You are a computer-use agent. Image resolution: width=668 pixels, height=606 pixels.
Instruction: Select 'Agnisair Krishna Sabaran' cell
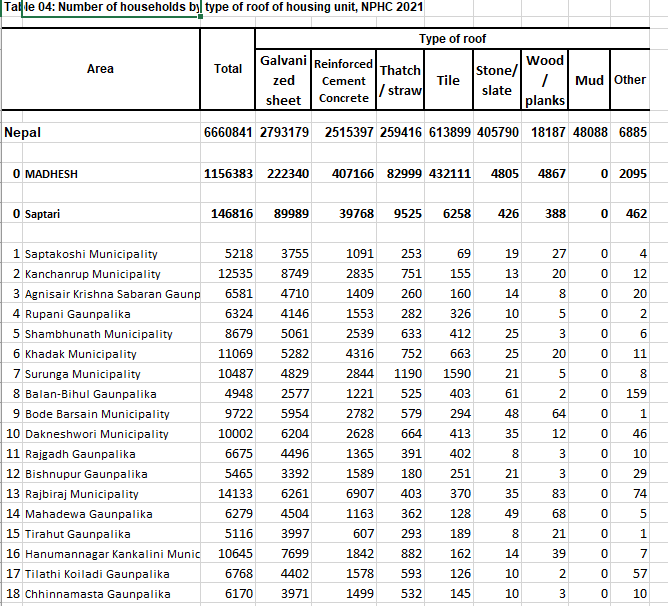pos(111,294)
